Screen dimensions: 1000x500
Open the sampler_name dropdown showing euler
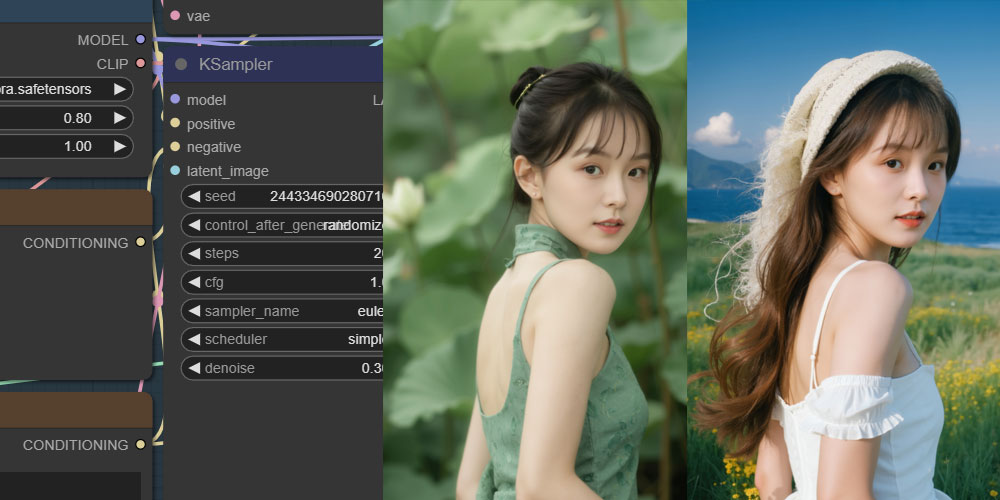pos(282,311)
